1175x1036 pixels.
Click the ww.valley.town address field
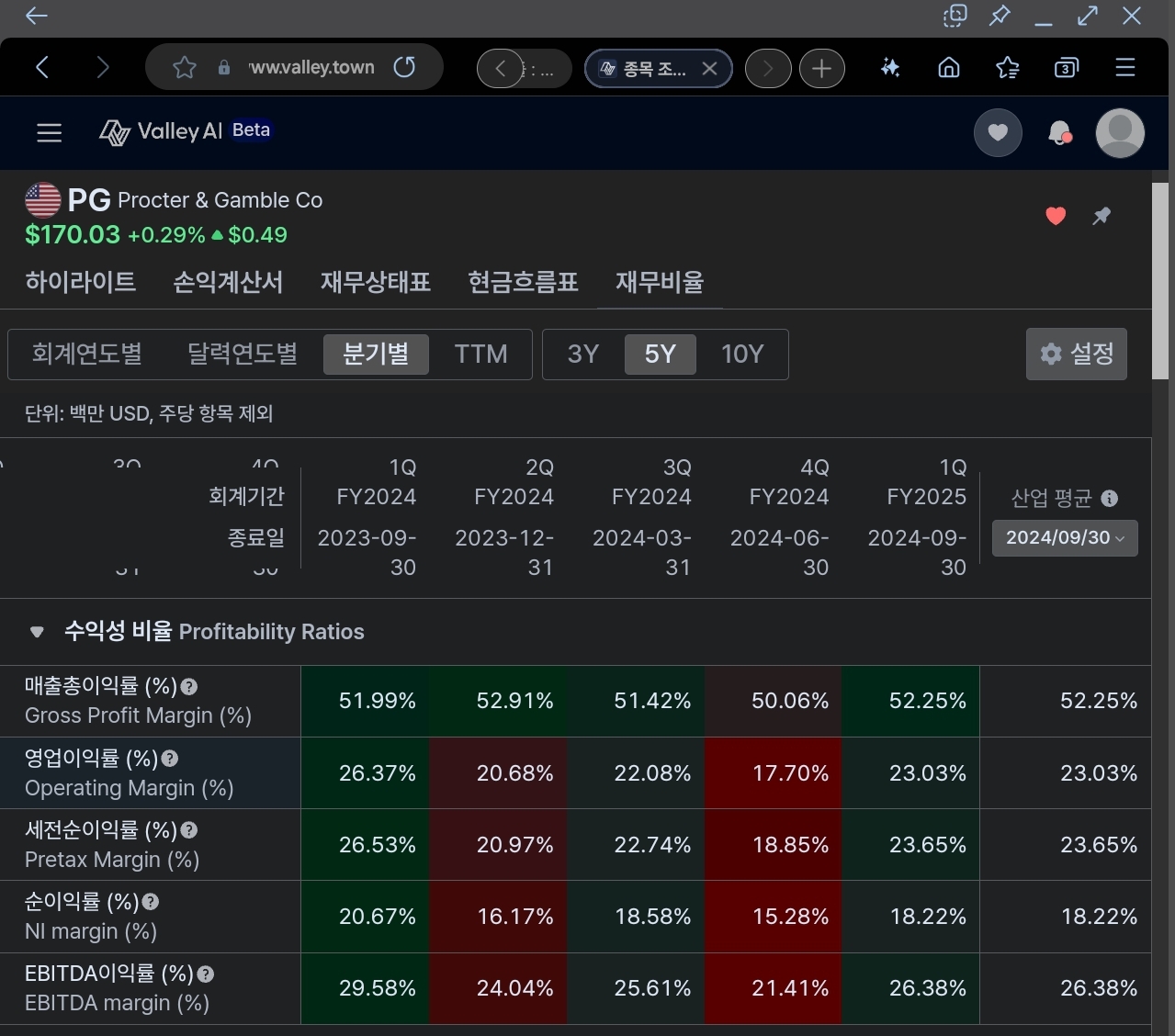(311, 67)
